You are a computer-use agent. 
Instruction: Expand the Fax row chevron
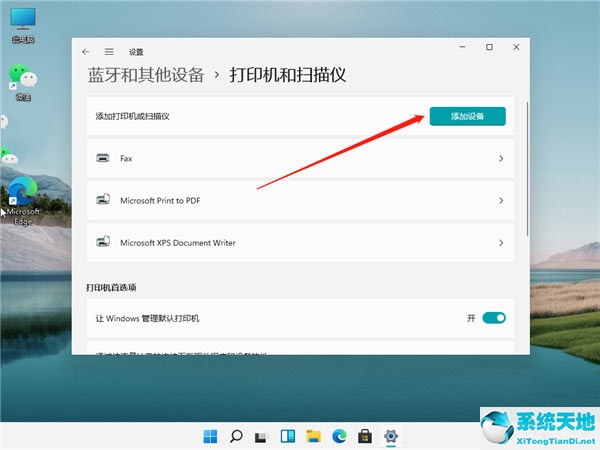pos(501,158)
